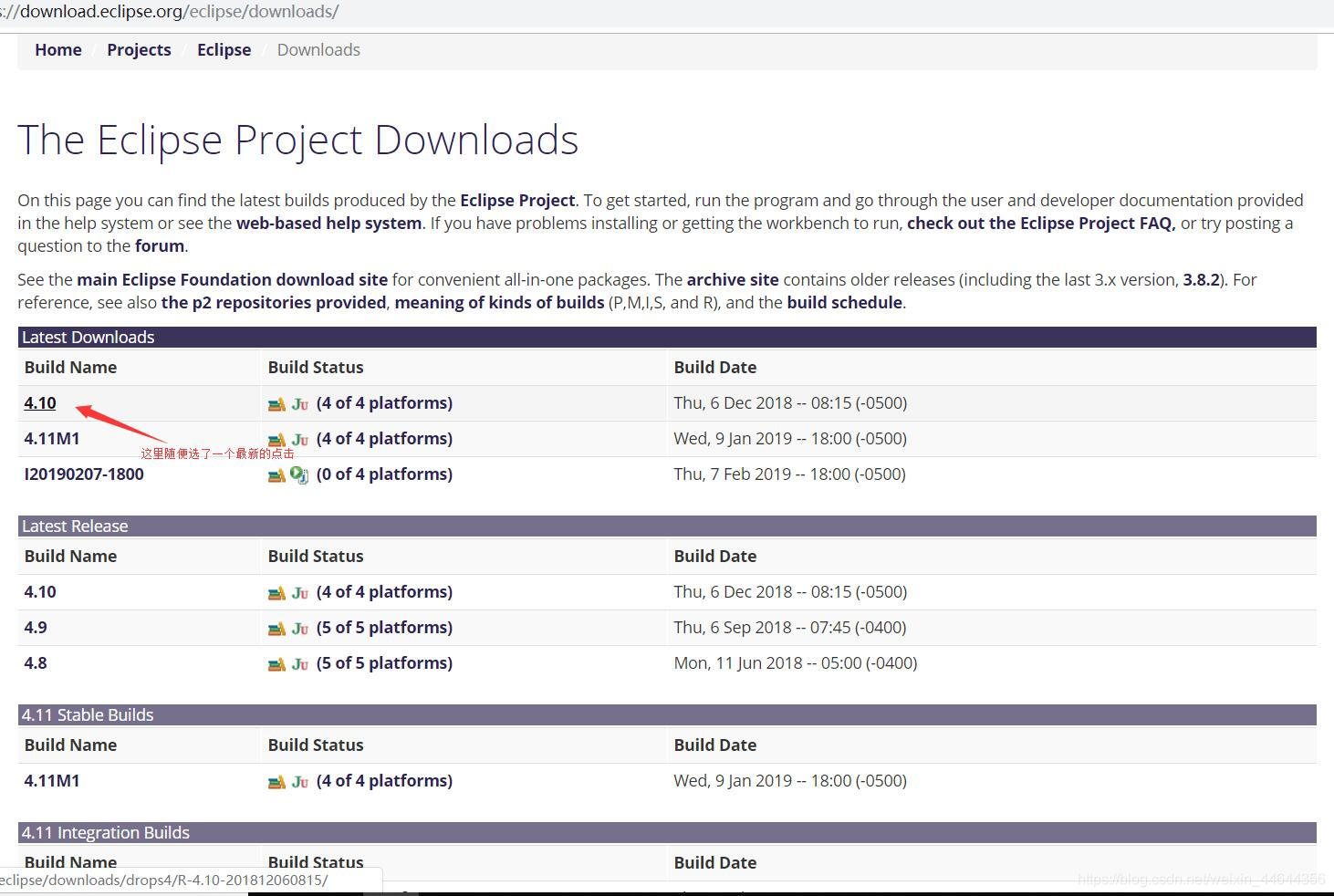Open the Eclipse Project FAQ link
This screenshot has height=896, width=1334.
[x=1041, y=223]
